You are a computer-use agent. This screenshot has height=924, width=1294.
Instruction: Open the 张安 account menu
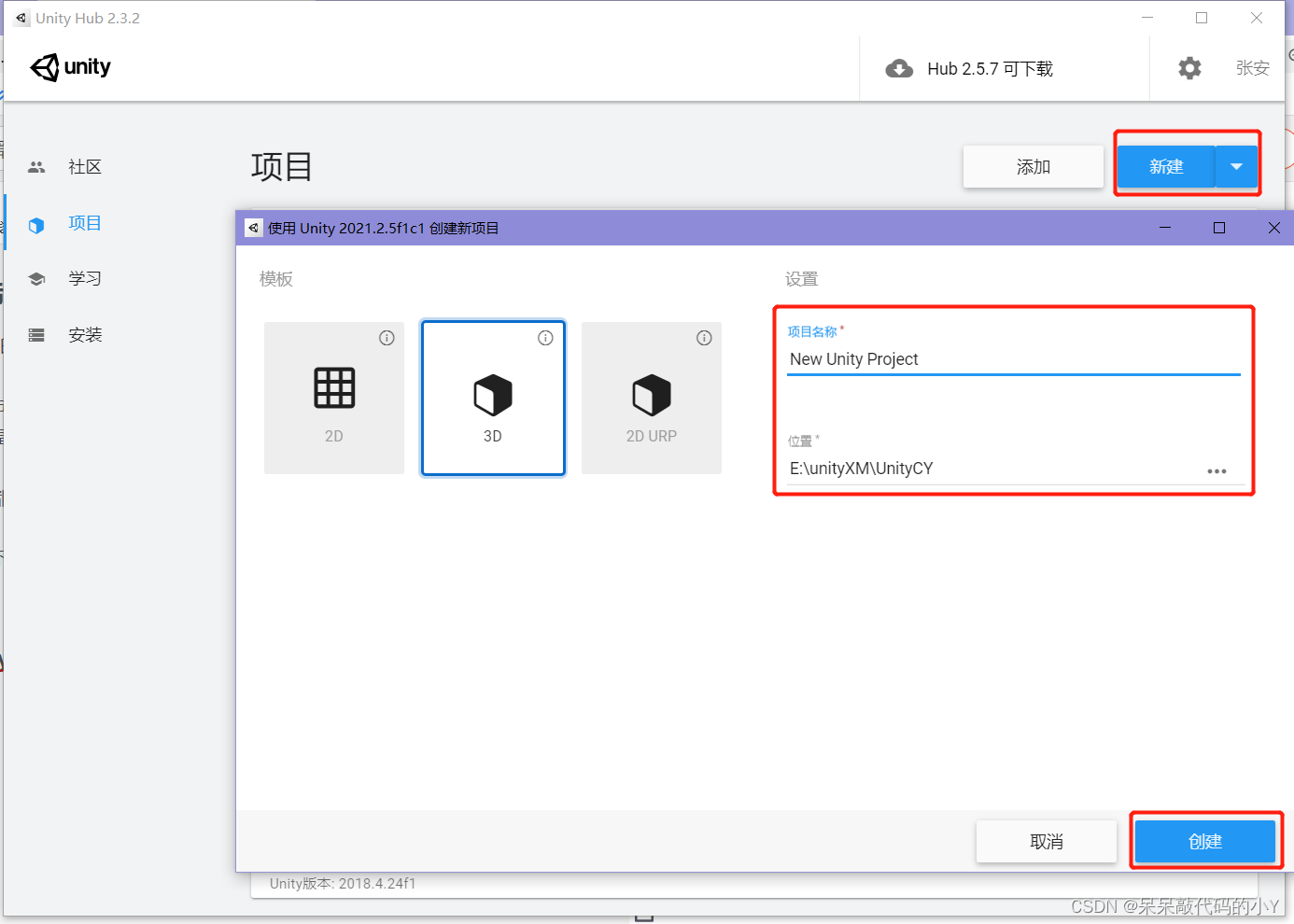point(1252,68)
